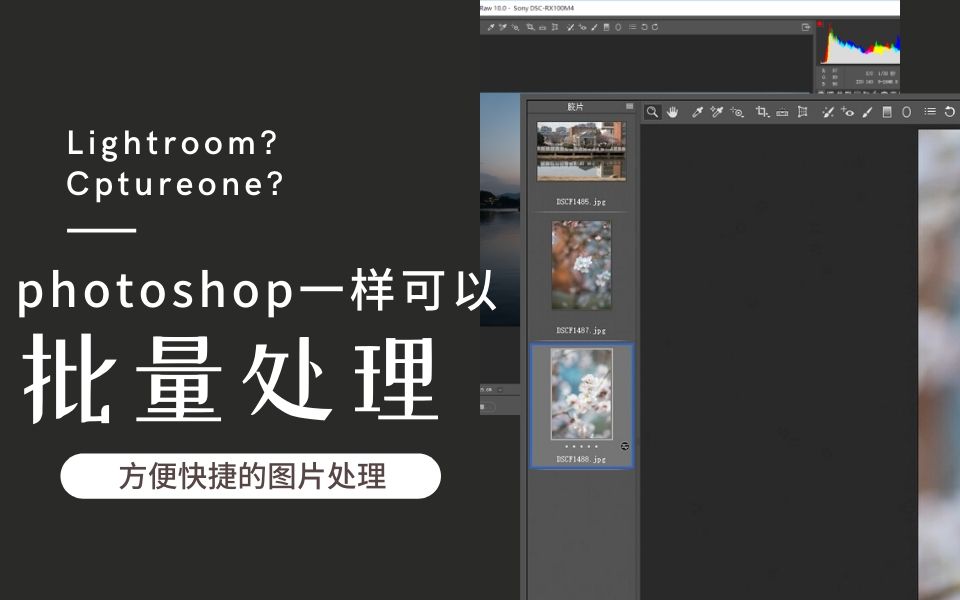The width and height of the screenshot is (960, 600).
Task: Select the White Balance eyedropper tool
Action: click(696, 112)
